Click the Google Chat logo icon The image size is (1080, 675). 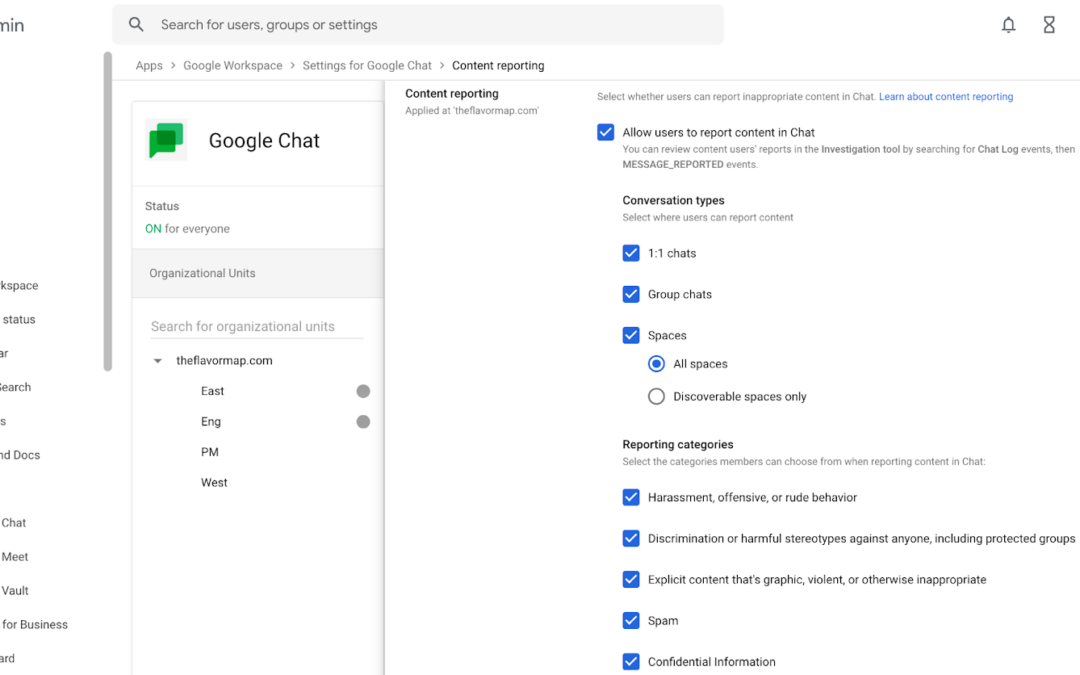(x=166, y=140)
